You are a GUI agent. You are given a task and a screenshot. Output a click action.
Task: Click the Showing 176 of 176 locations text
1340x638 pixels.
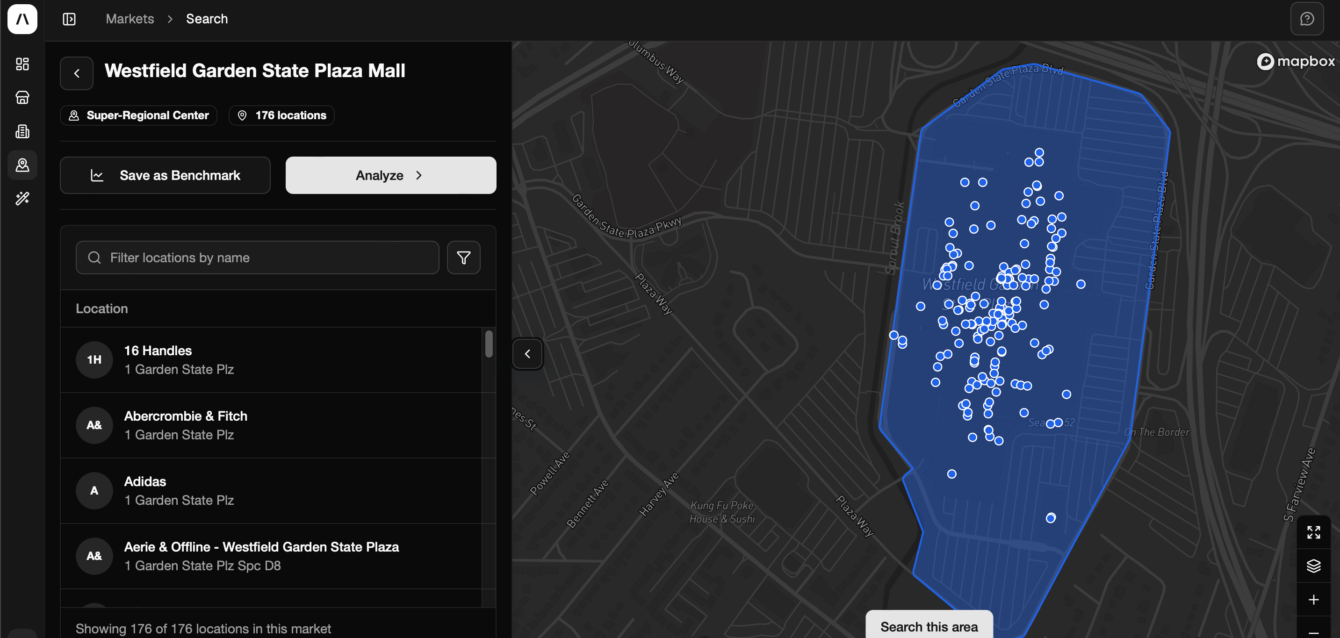pyautogui.click(x=203, y=629)
